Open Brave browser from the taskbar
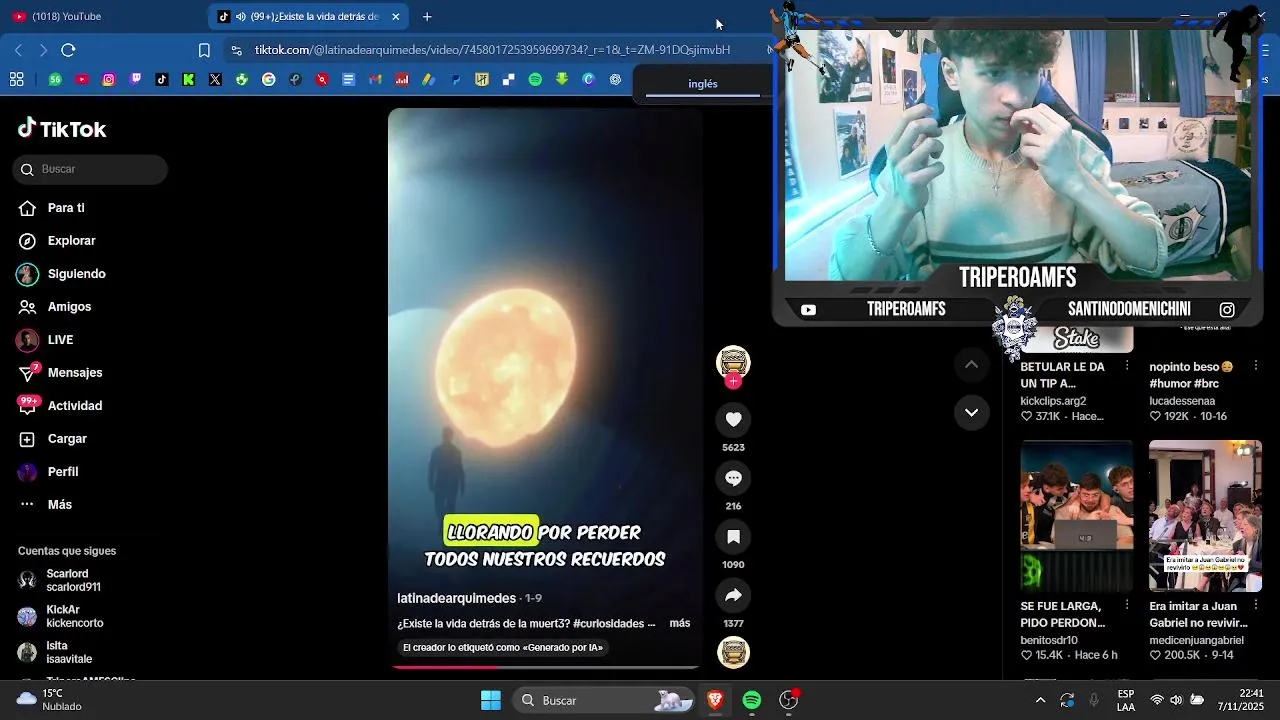The height and width of the screenshot is (720, 1280). (x=715, y=700)
